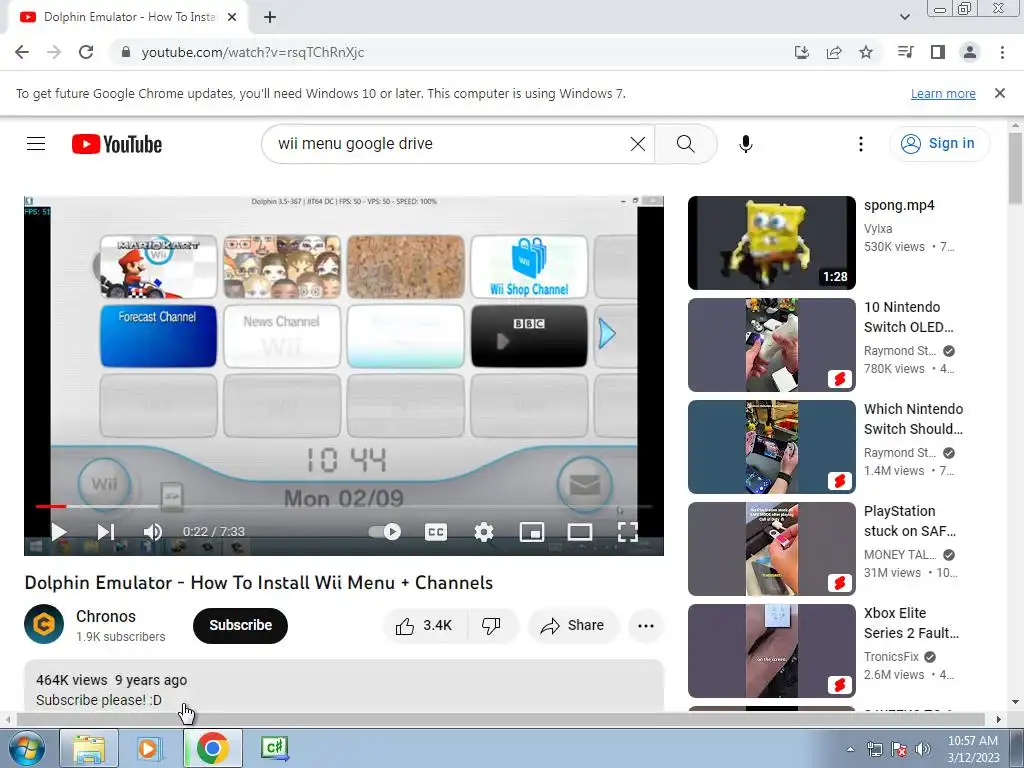The height and width of the screenshot is (768, 1024).
Task: Open Chrome tab search chevron
Action: (x=905, y=17)
